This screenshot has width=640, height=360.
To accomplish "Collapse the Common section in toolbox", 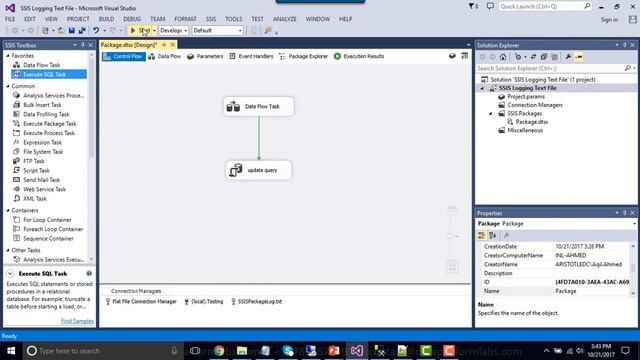I will click(x=8, y=86).
